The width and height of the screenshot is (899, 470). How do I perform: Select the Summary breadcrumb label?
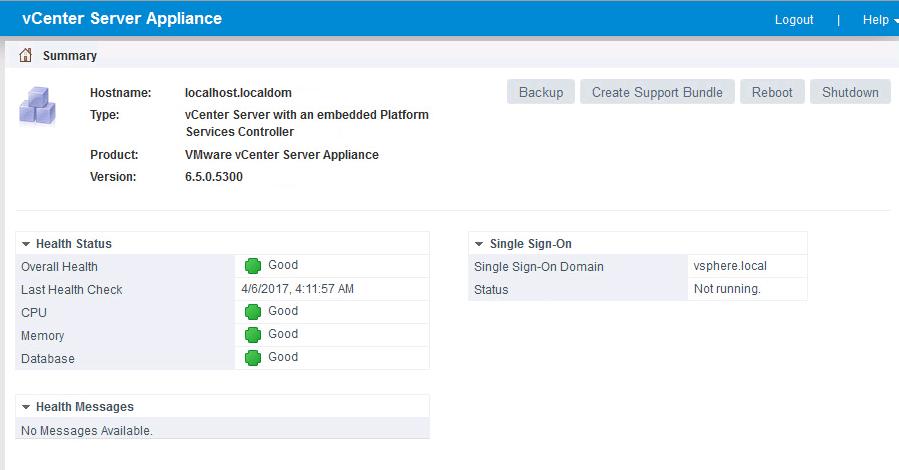(x=70, y=56)
